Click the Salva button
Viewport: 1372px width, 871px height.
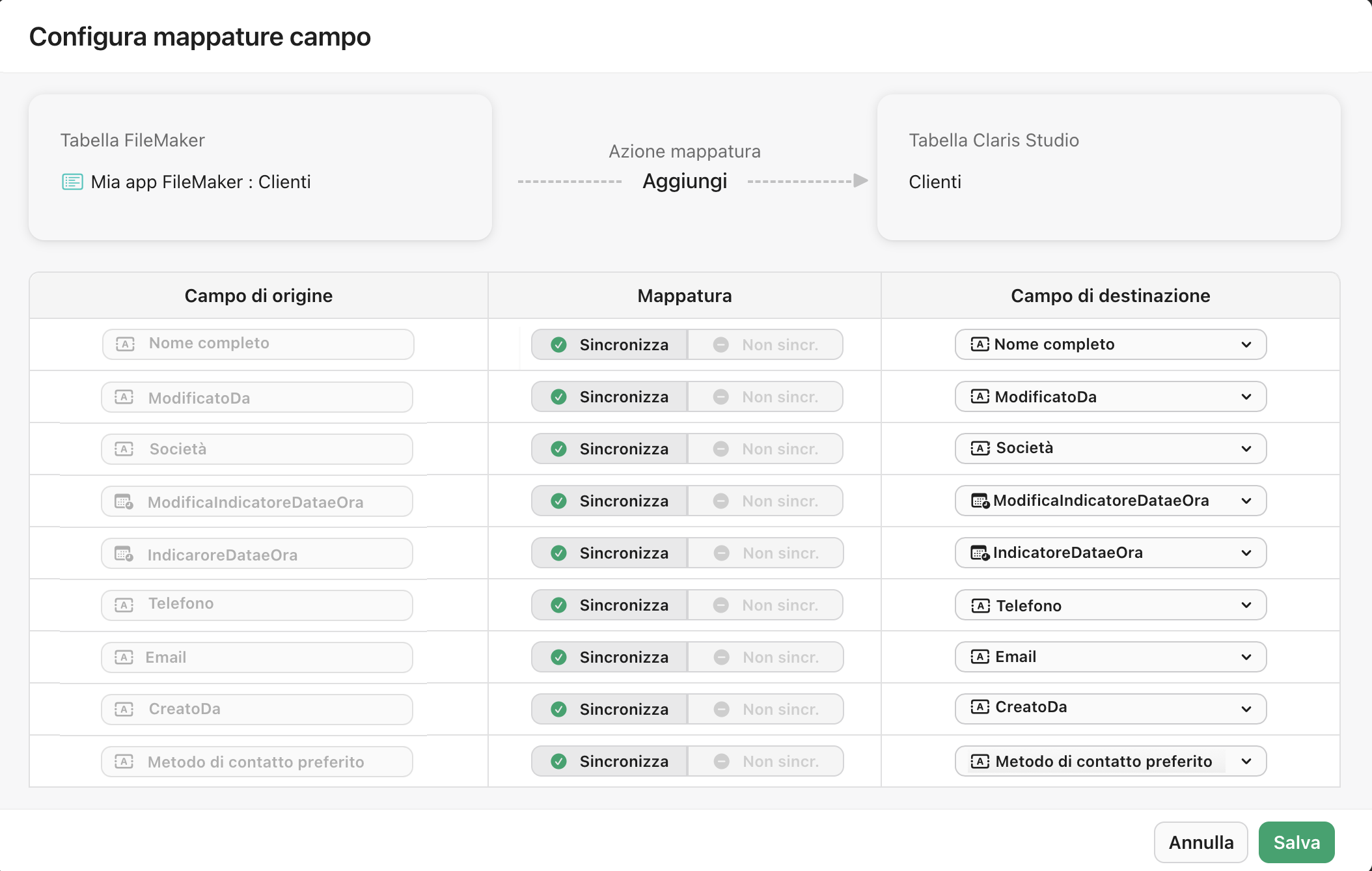pos(1297,842)
